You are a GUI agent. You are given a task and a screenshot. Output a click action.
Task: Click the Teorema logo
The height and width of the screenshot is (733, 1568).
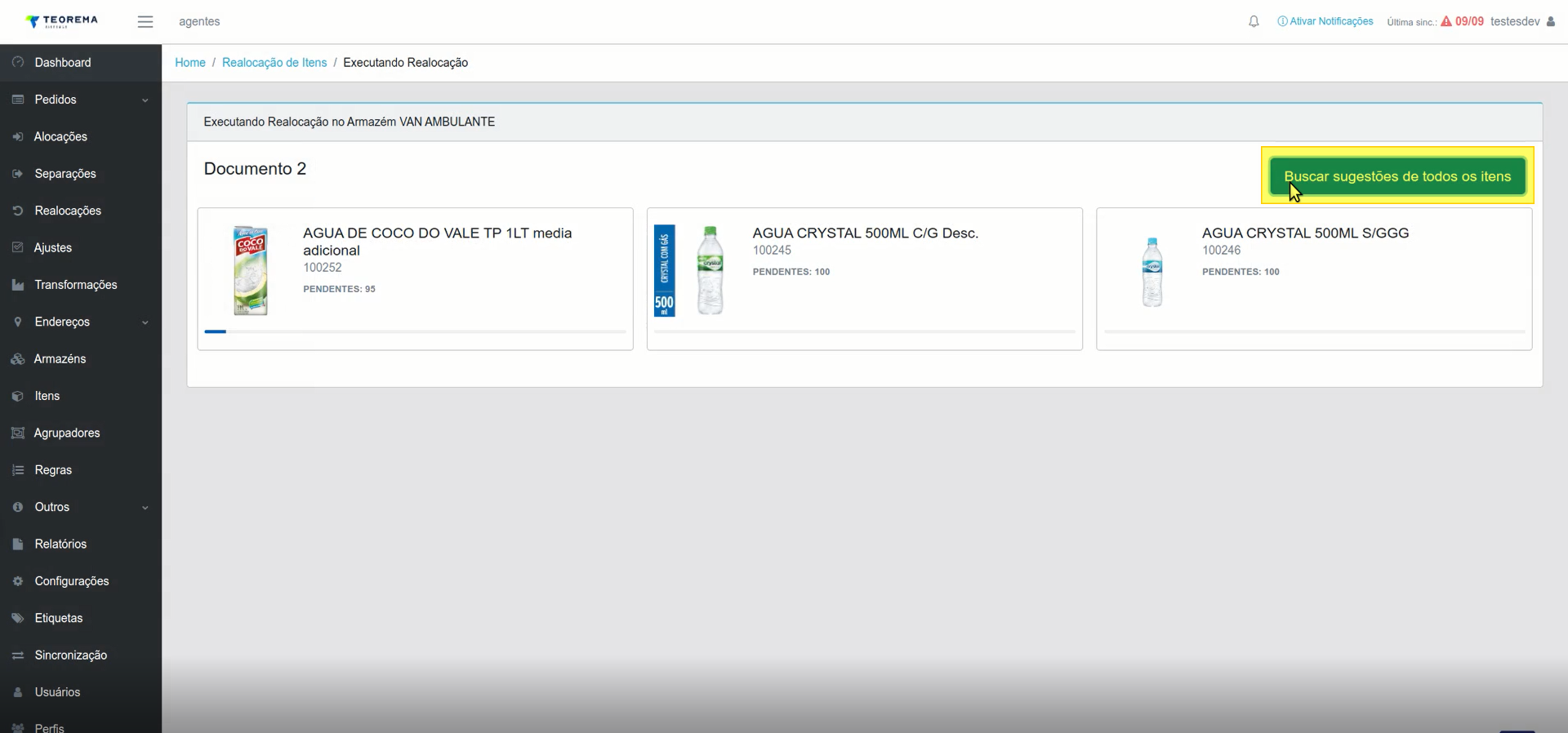(x=62, y=21)
